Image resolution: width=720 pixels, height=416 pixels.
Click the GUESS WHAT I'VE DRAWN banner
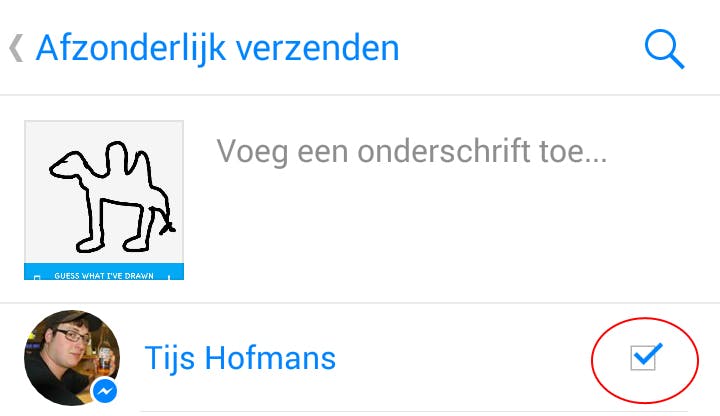point(104,272)
